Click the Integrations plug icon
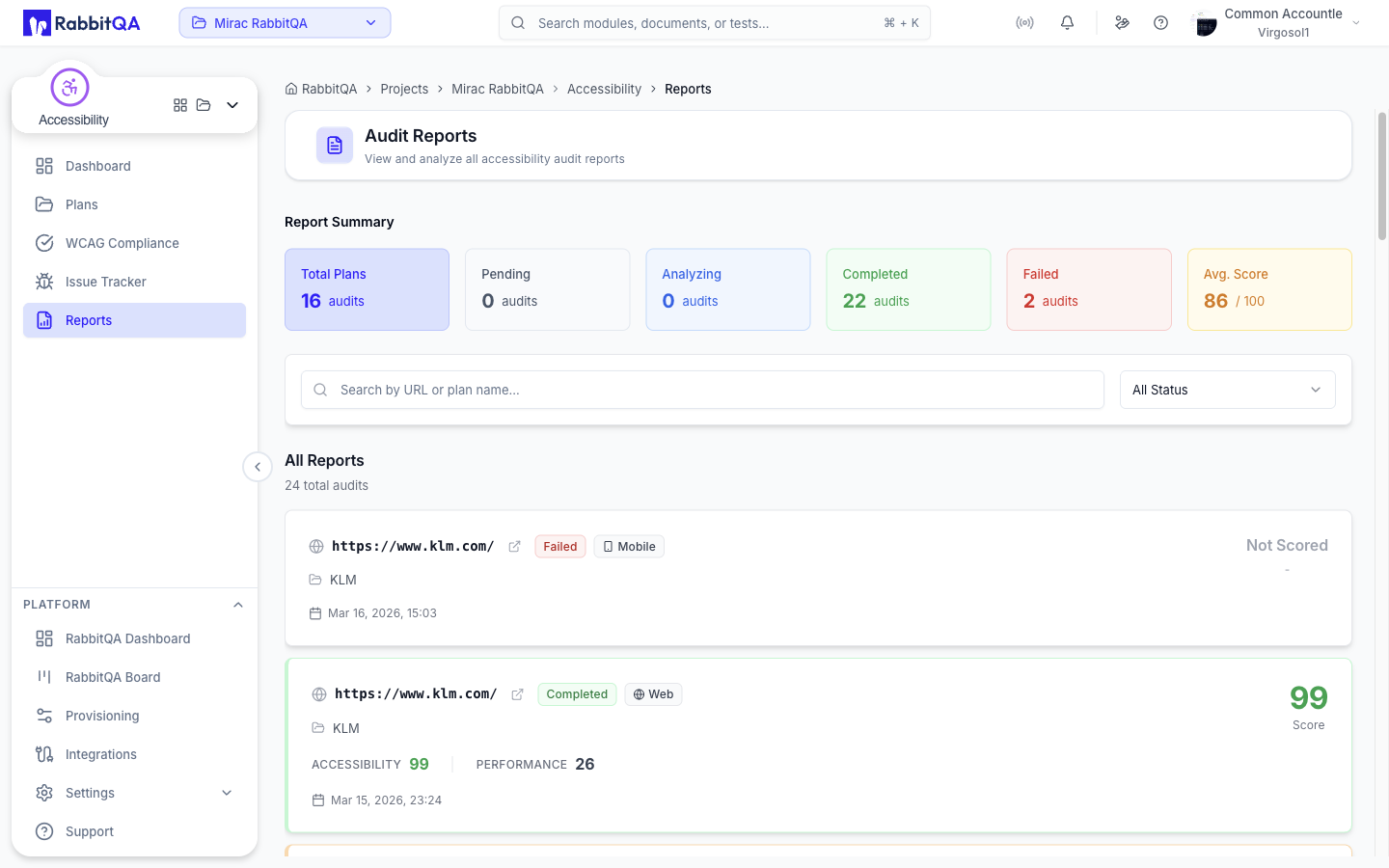 coord(44,754)
